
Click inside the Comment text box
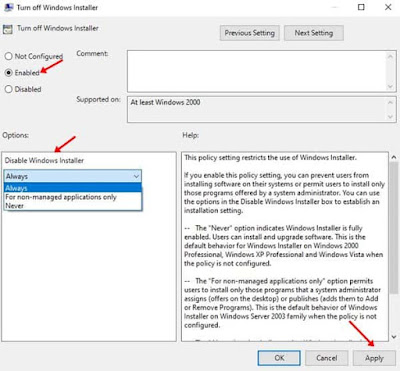coord(257,71)
